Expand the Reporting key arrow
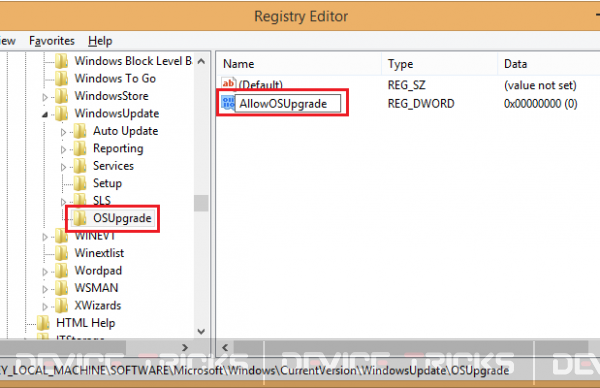 [64, 149]
